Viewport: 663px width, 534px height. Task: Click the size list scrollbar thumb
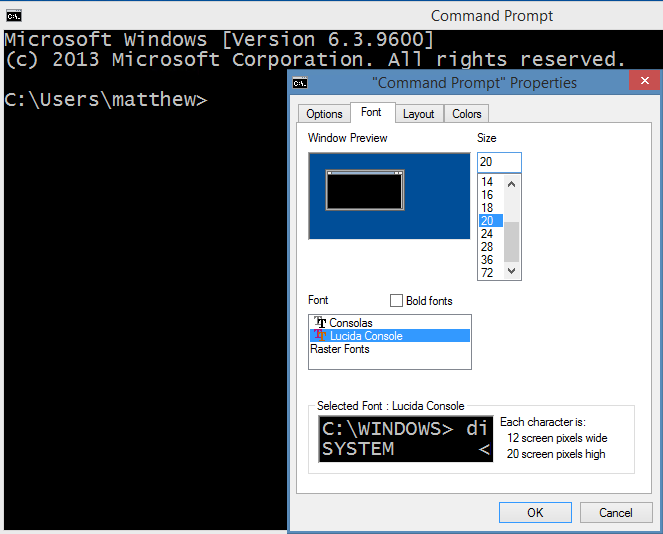point(512,242)
